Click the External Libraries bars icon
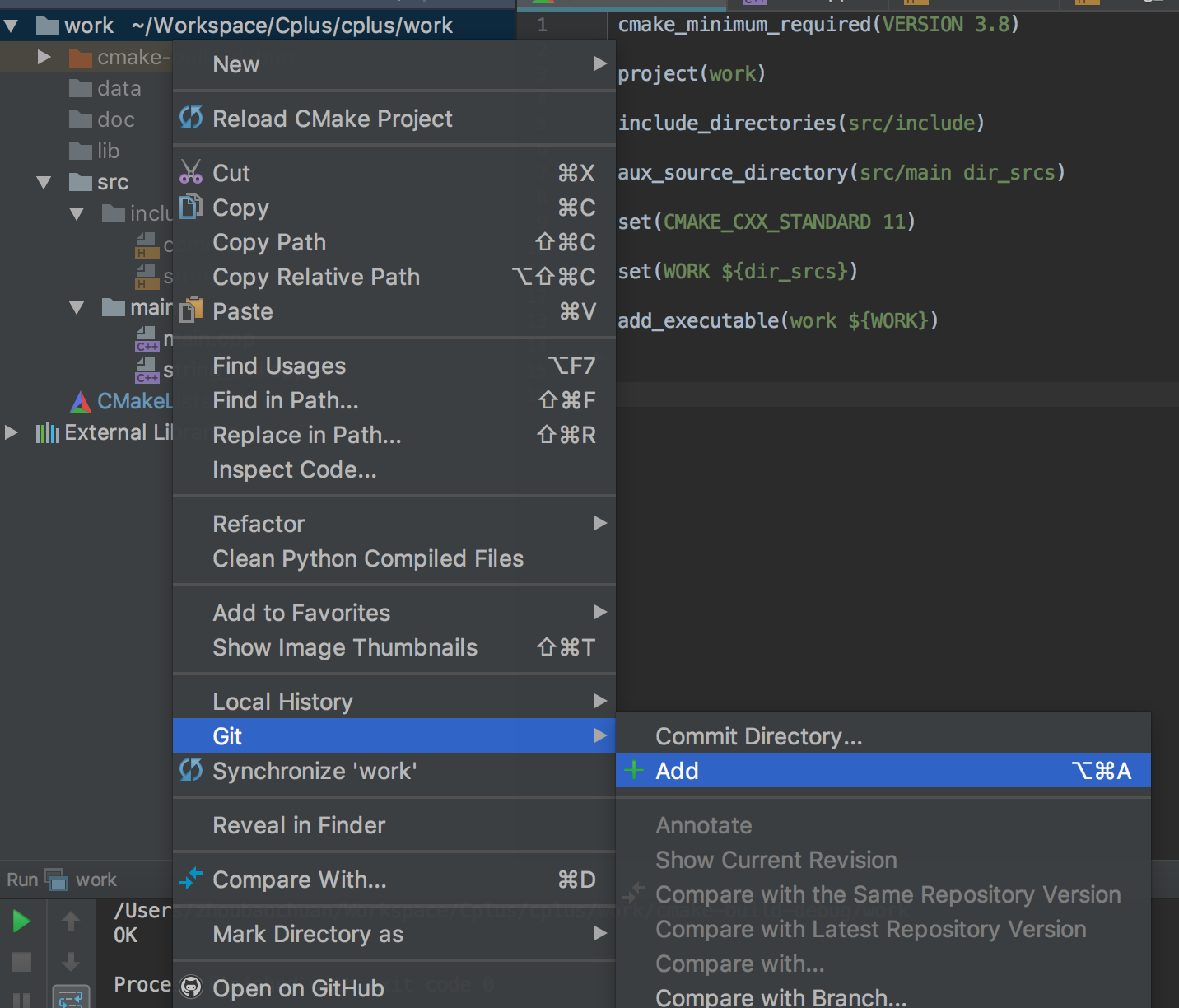Viewport: 1179px width, 1008px height. tap(48, 432)
